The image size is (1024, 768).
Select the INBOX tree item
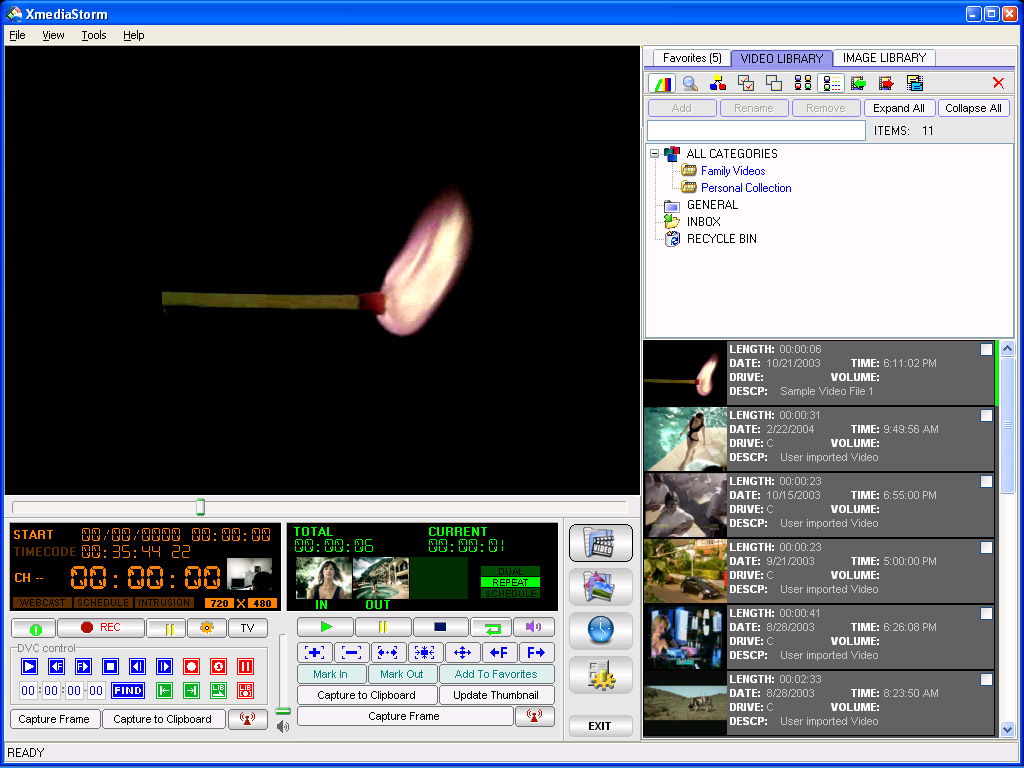pos(703,221)
